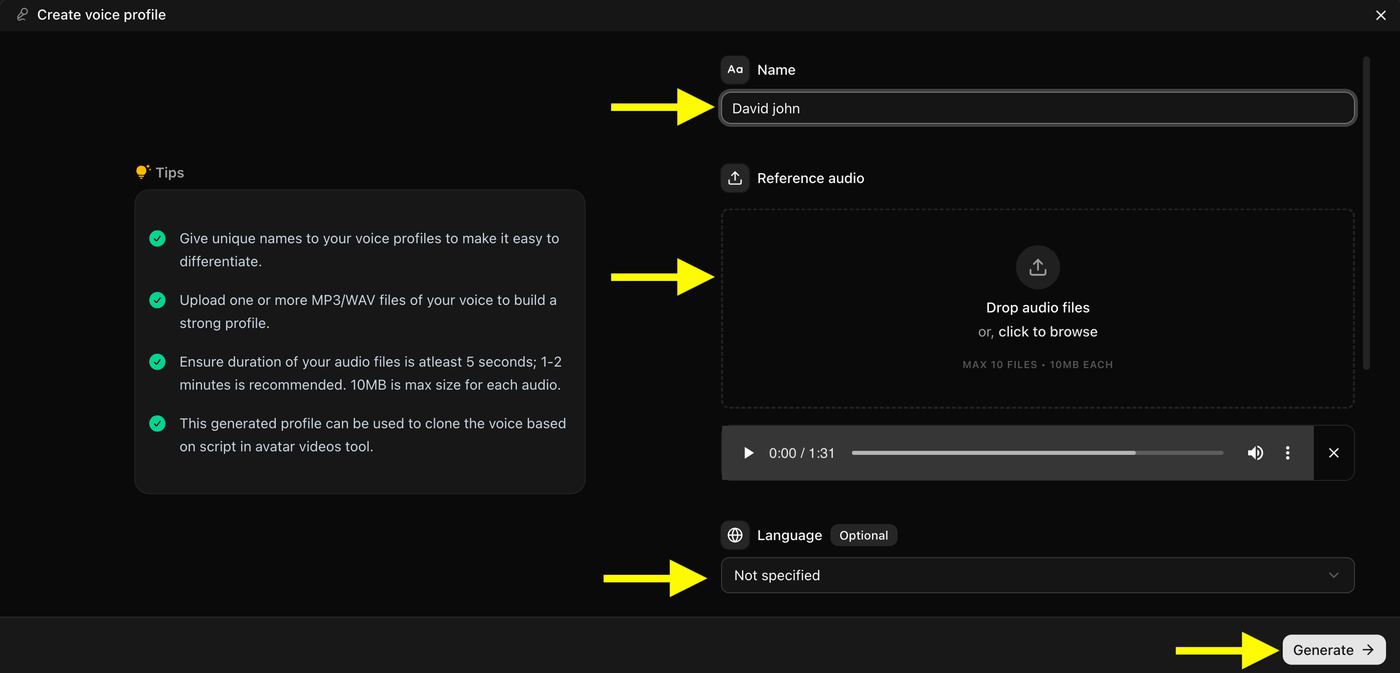Play the uploaded reference audio

point(748,453)
